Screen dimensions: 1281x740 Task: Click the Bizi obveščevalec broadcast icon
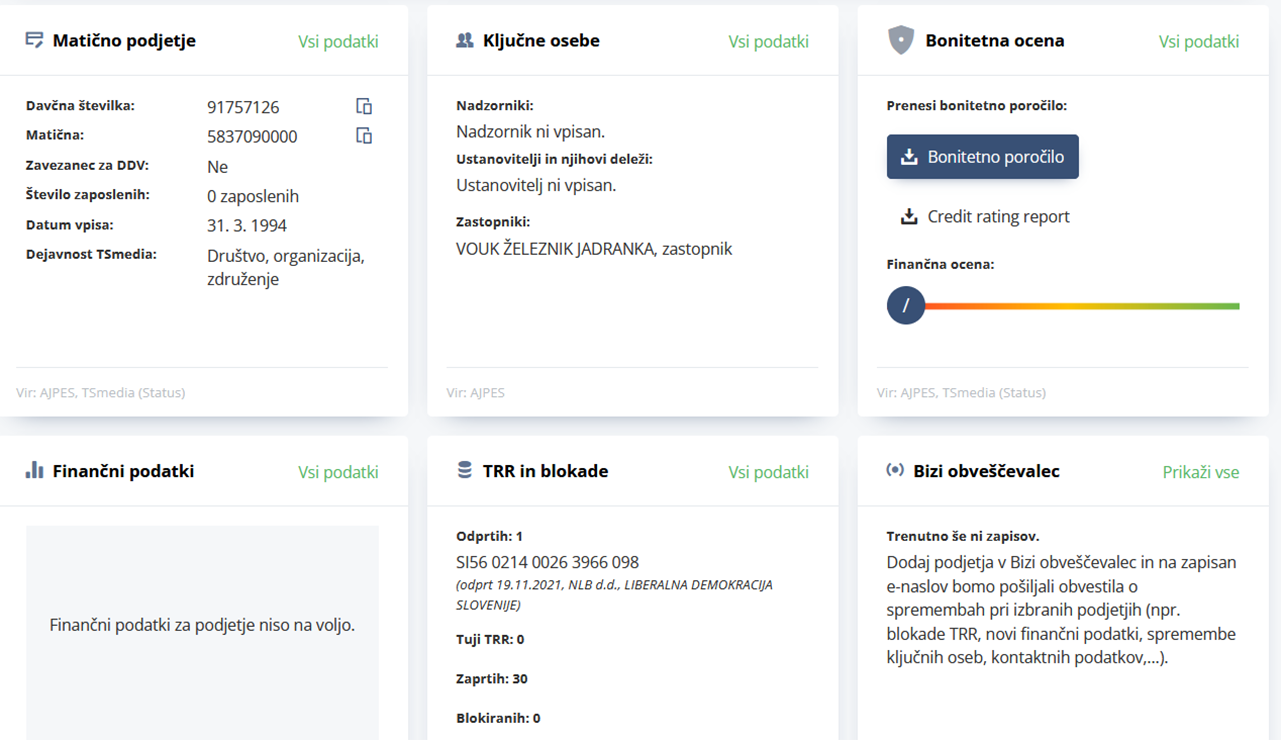[895, 470]
